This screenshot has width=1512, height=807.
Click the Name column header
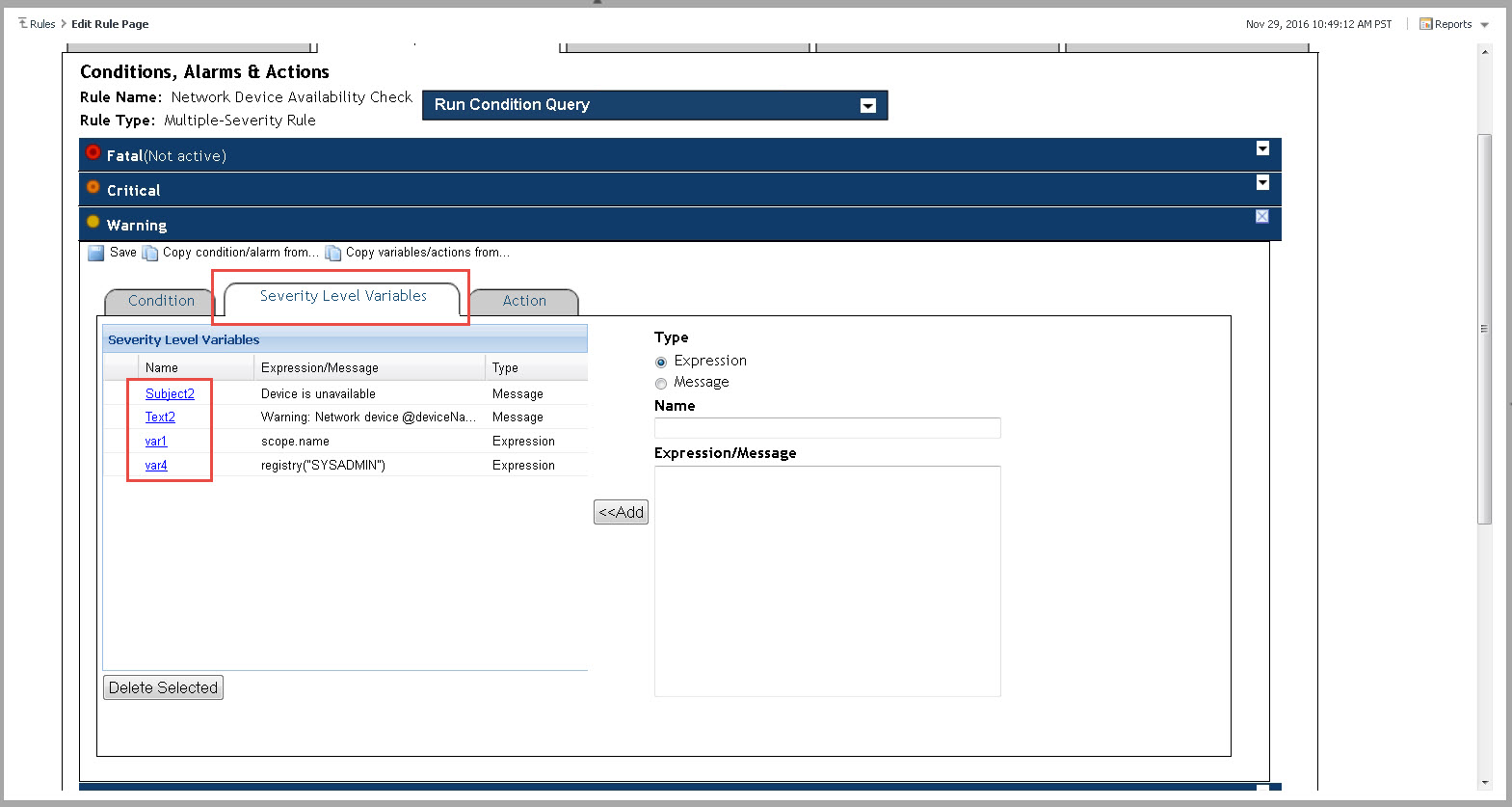[x=196, y=368]
